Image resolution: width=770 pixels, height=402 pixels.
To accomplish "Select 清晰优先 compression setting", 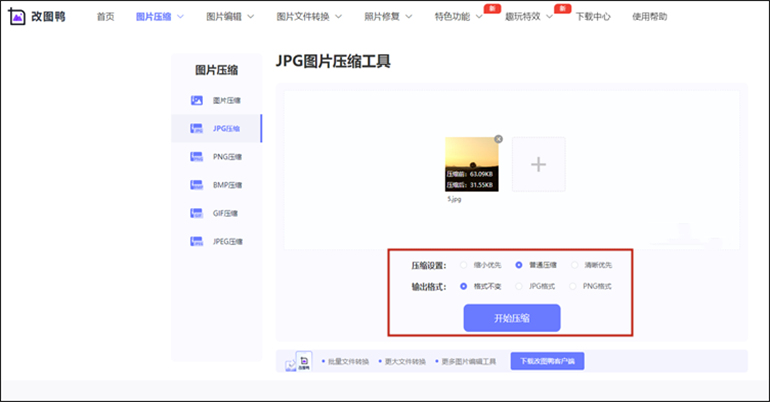I will (574, 265).
